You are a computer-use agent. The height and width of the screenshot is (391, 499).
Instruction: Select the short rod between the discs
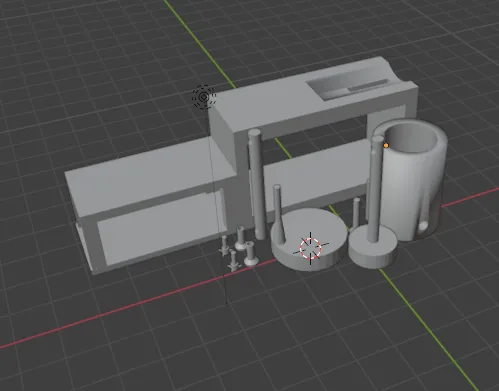point(356,213)
